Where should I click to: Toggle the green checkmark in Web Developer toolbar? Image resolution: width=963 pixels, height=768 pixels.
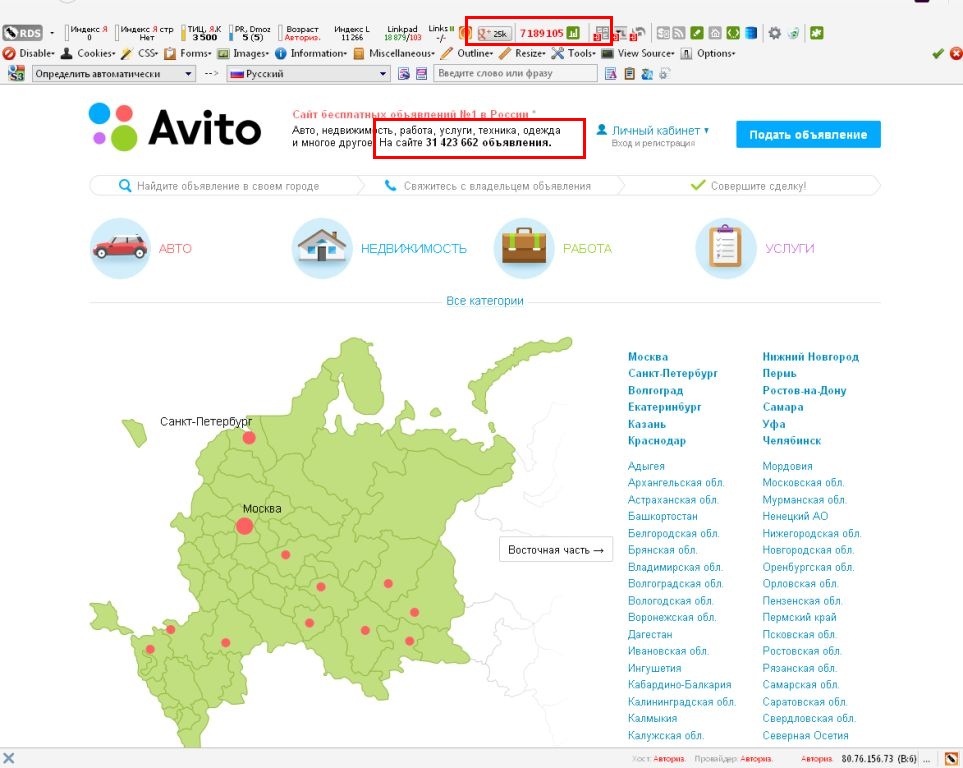click(x=936, y=53)
